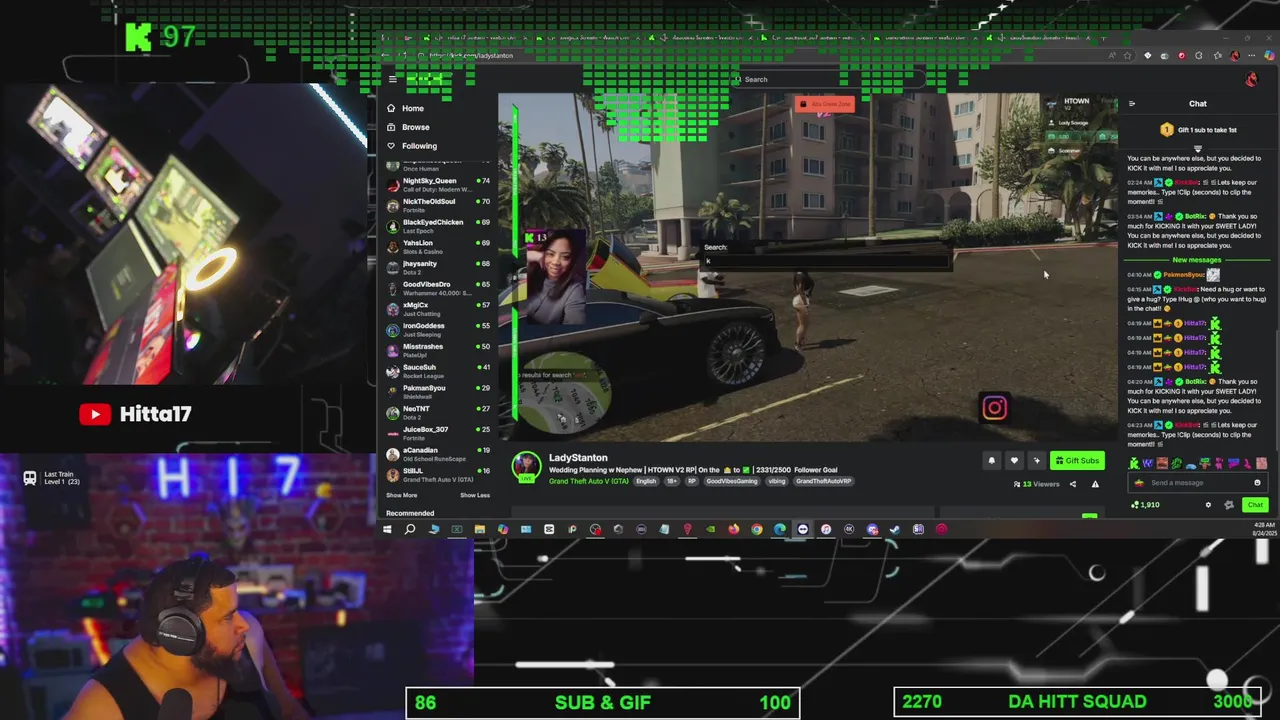Click LadyStanton streamer avatar

coord(526,466)
